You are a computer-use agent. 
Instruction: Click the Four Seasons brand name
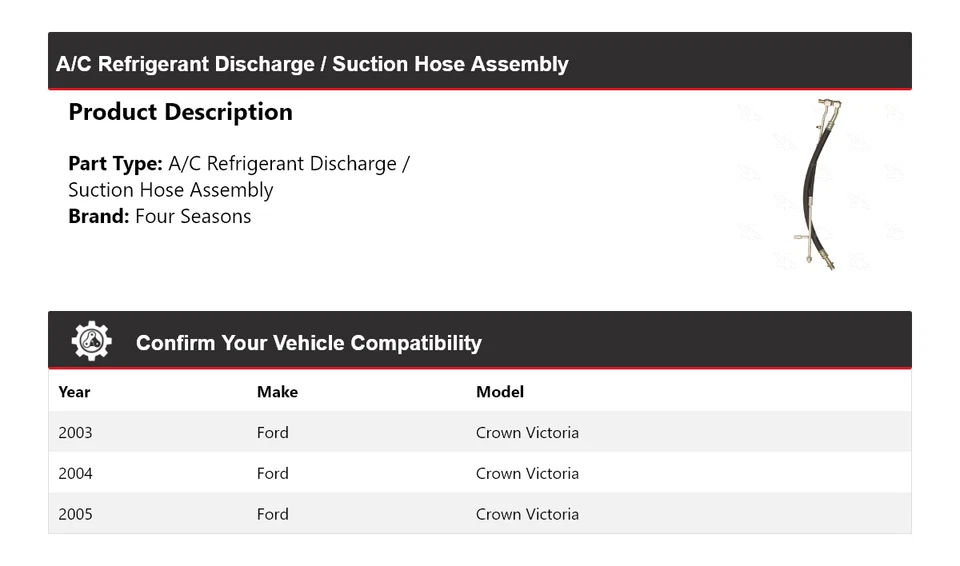pyautogui.click(x=193, y=216)
